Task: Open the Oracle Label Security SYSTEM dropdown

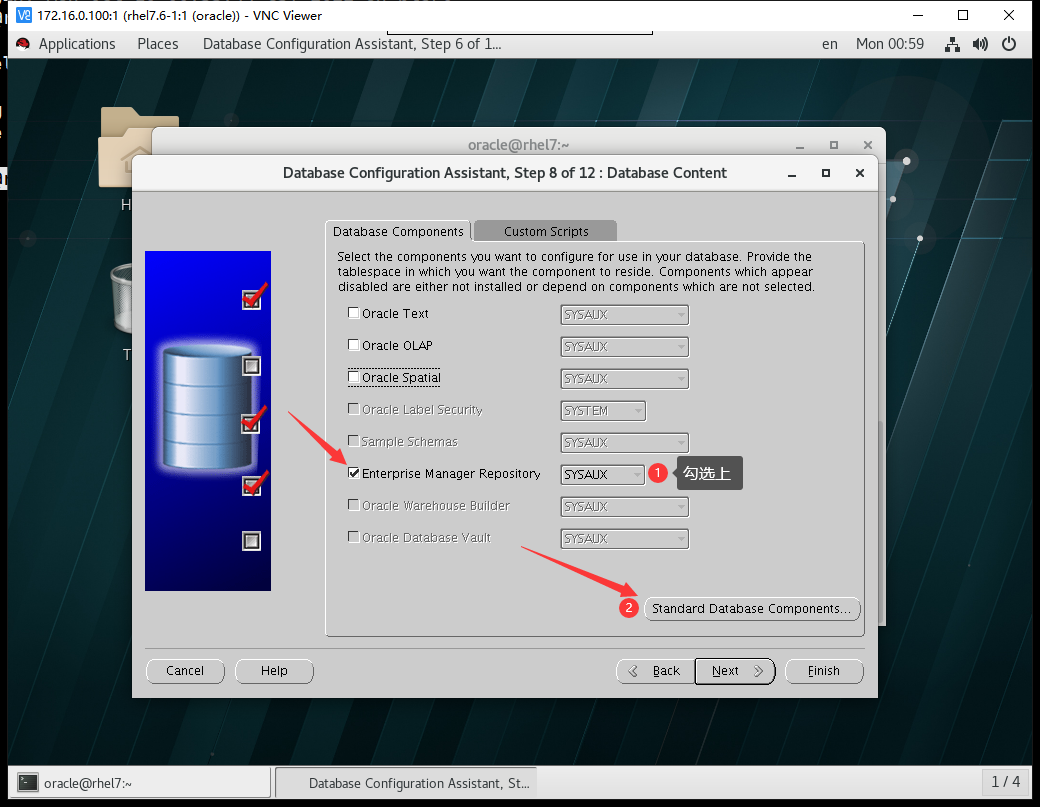Action: [603, 410]
